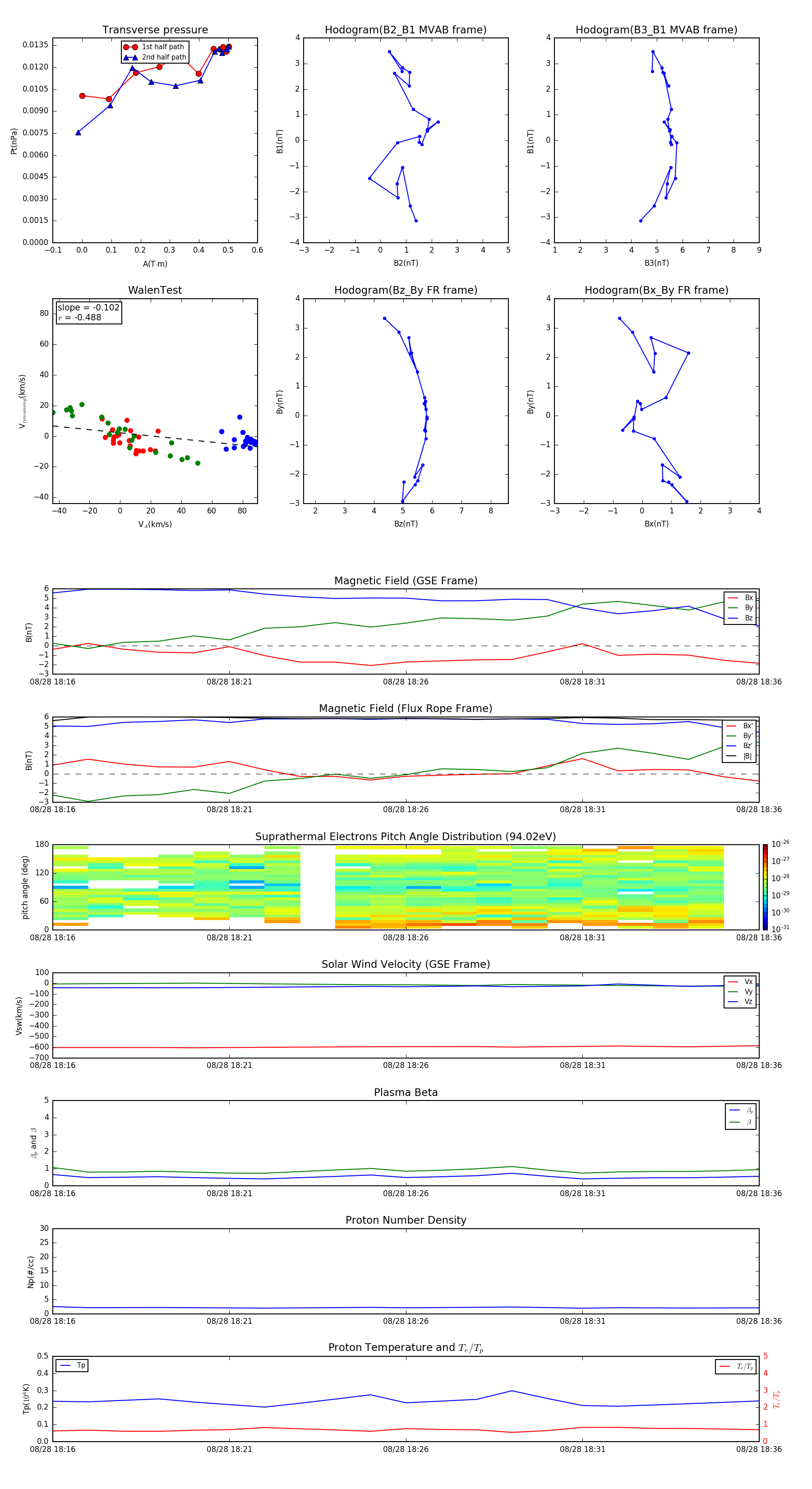Click the pitch angle colorbar scale
Image resolution: width=812 pixels, height=1489 pixels.
pyautogui.click(x=765, y=887)
